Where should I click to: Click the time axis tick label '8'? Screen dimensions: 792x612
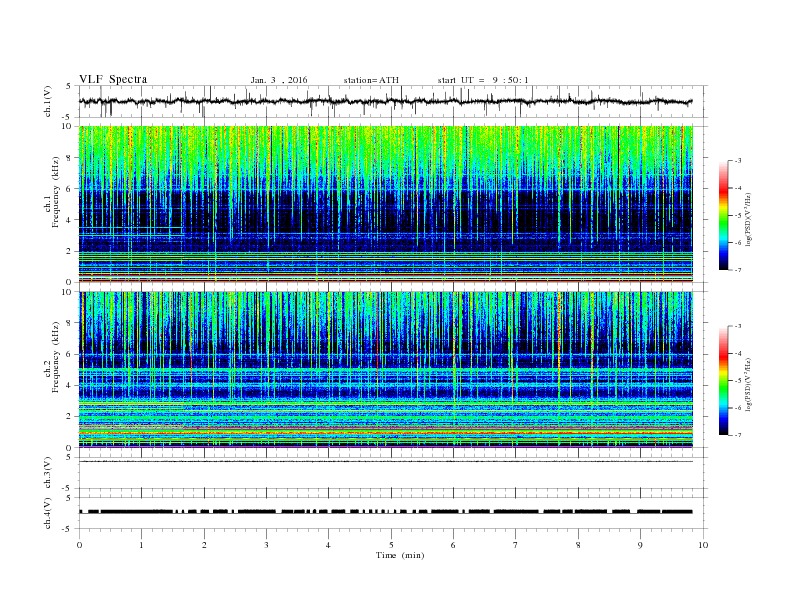(578, 545)
